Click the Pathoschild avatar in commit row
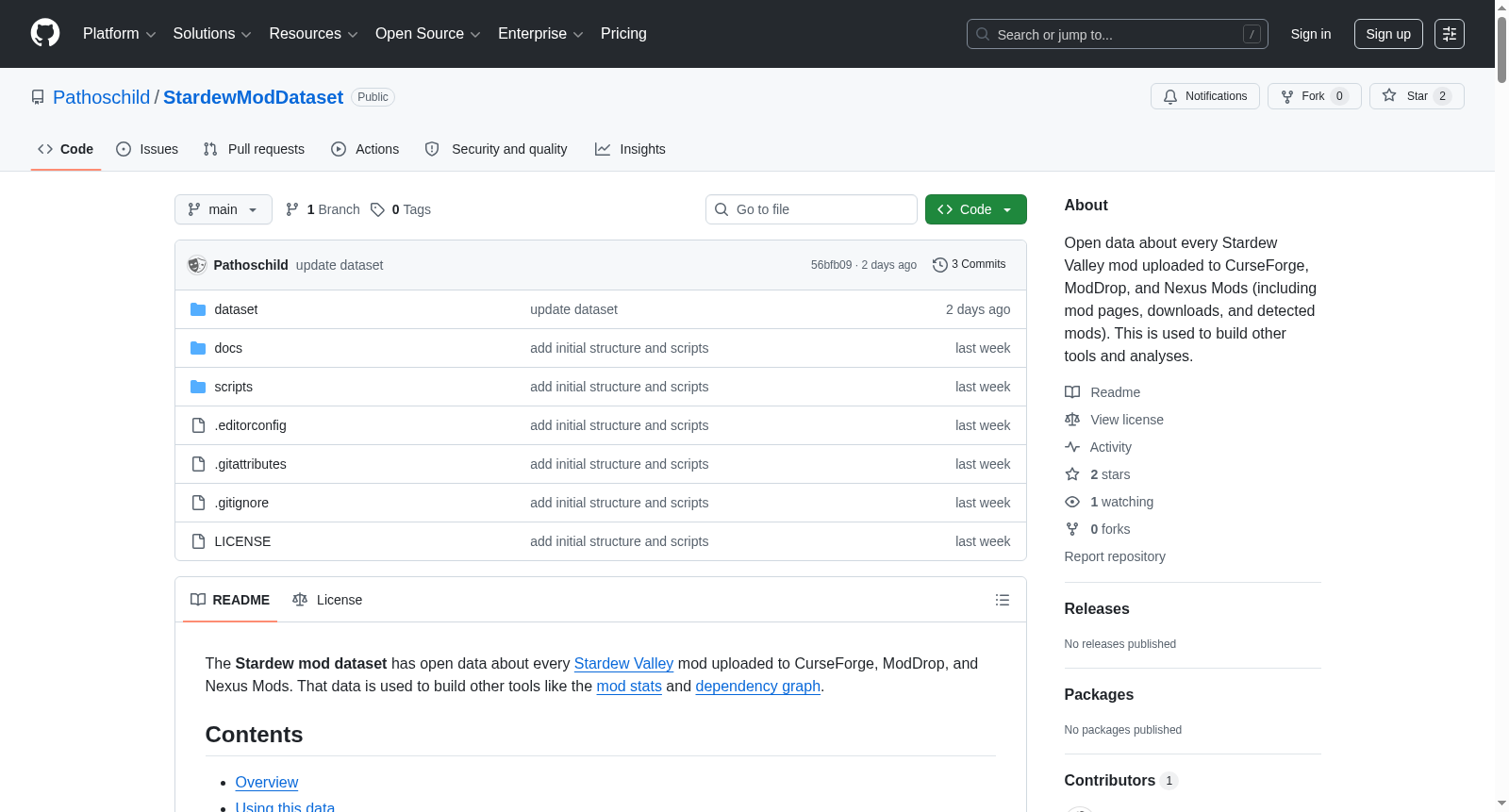This screenshot has width=1509, height=812. pos(197,265)
